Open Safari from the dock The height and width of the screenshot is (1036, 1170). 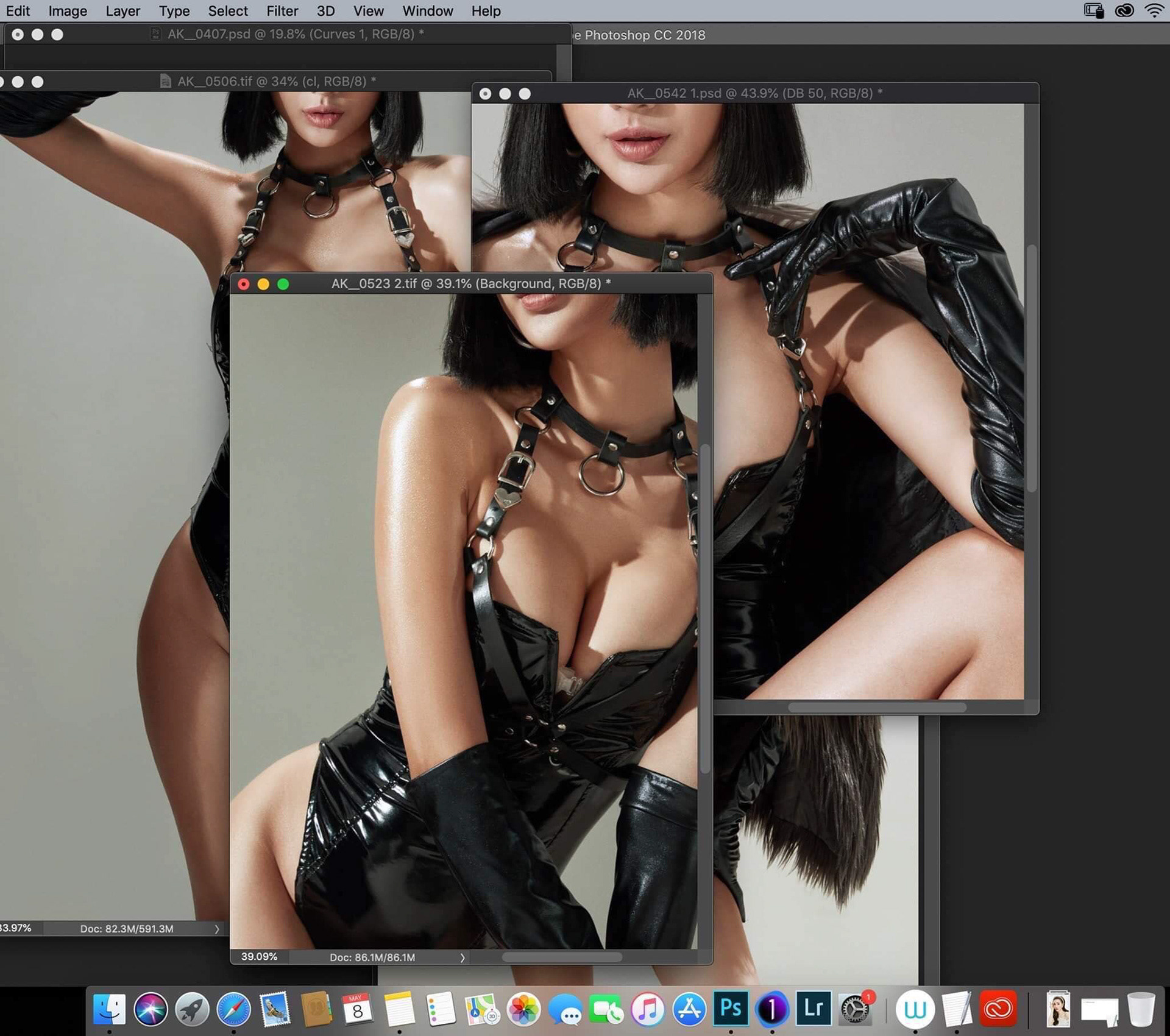pos(233,1009)
